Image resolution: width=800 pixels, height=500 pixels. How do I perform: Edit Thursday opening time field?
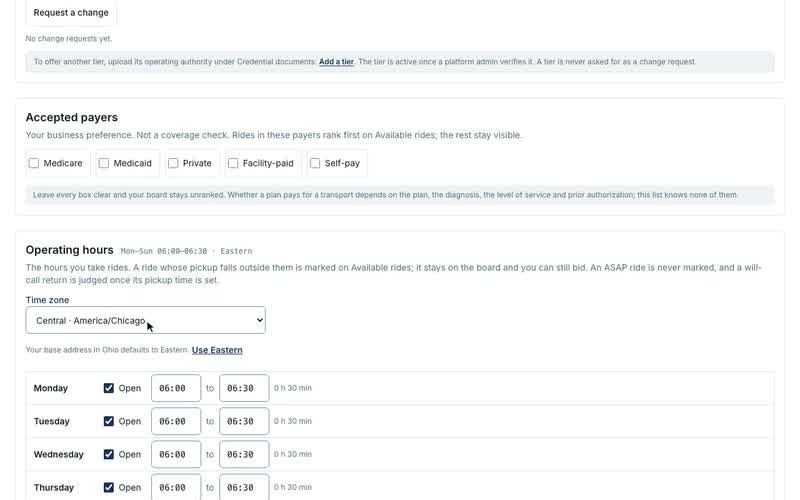[x=176, y=487]
